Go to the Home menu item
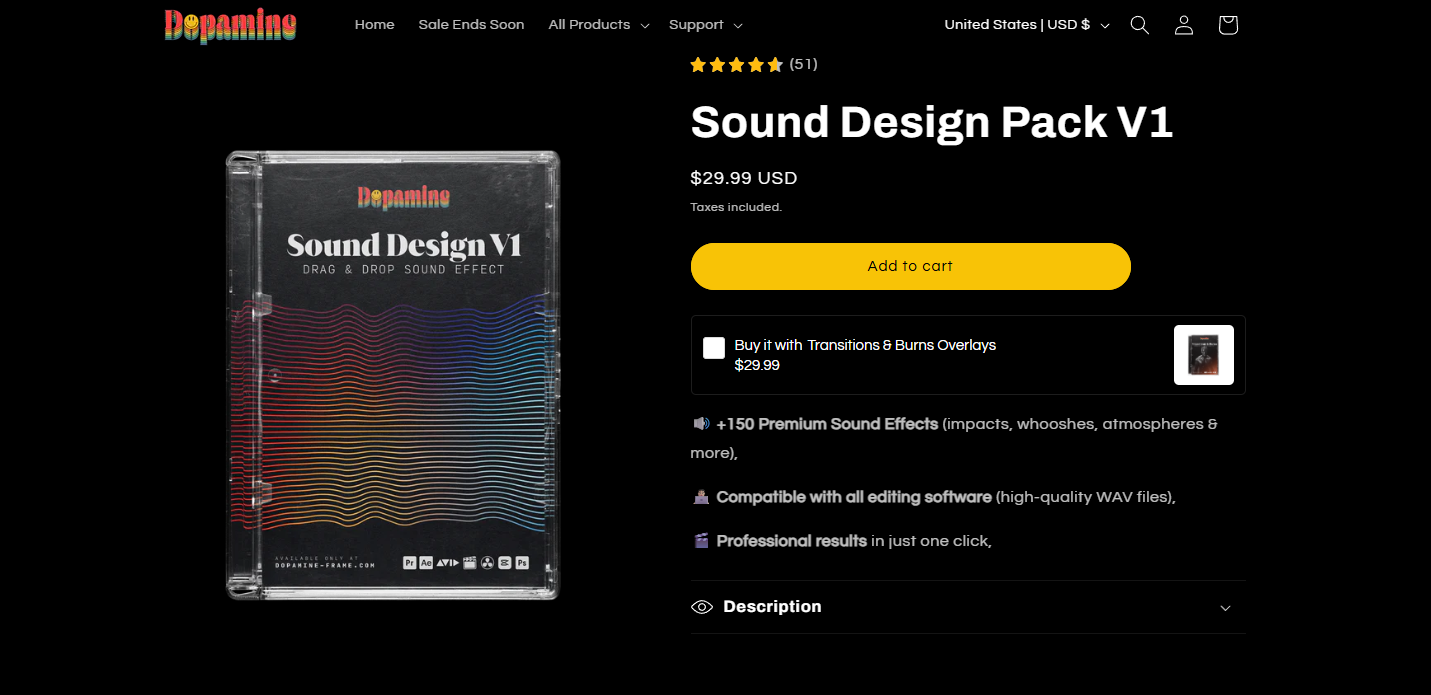Viewport: 1431px width, 695px height. (x=374, y=25)
